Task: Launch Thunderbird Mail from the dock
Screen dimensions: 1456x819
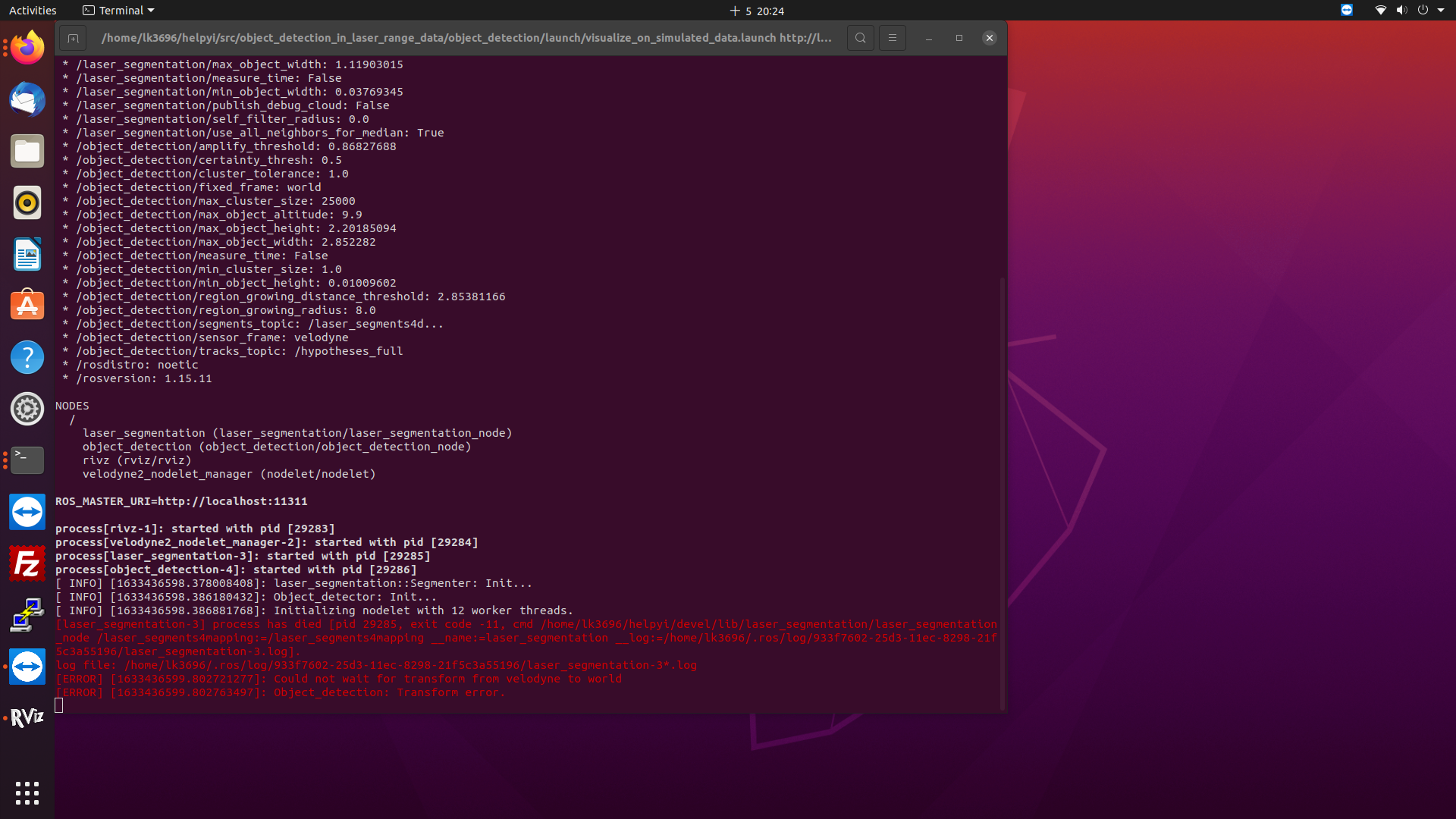Action: click(x=27, y=99)
